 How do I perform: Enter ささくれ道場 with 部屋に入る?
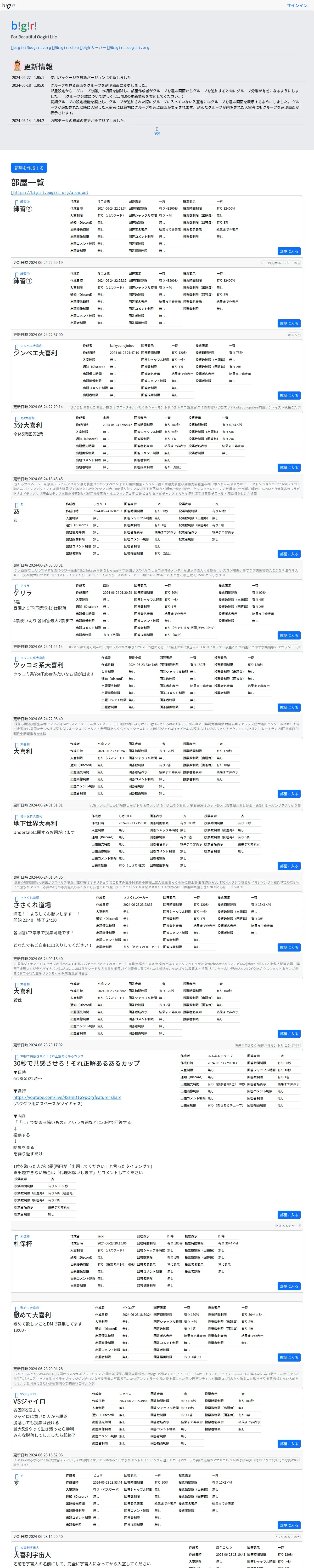click(289, 947)
